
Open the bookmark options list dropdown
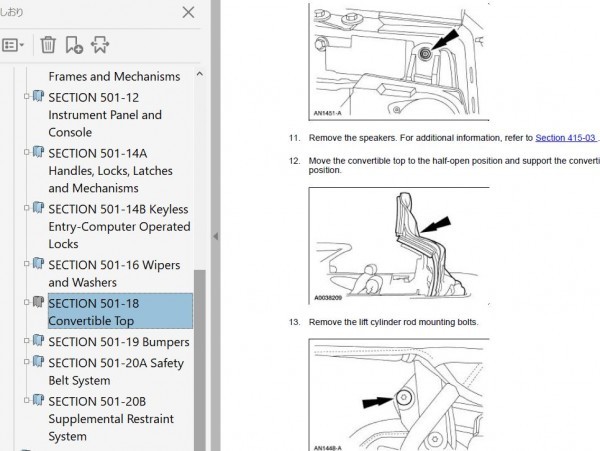13,45
